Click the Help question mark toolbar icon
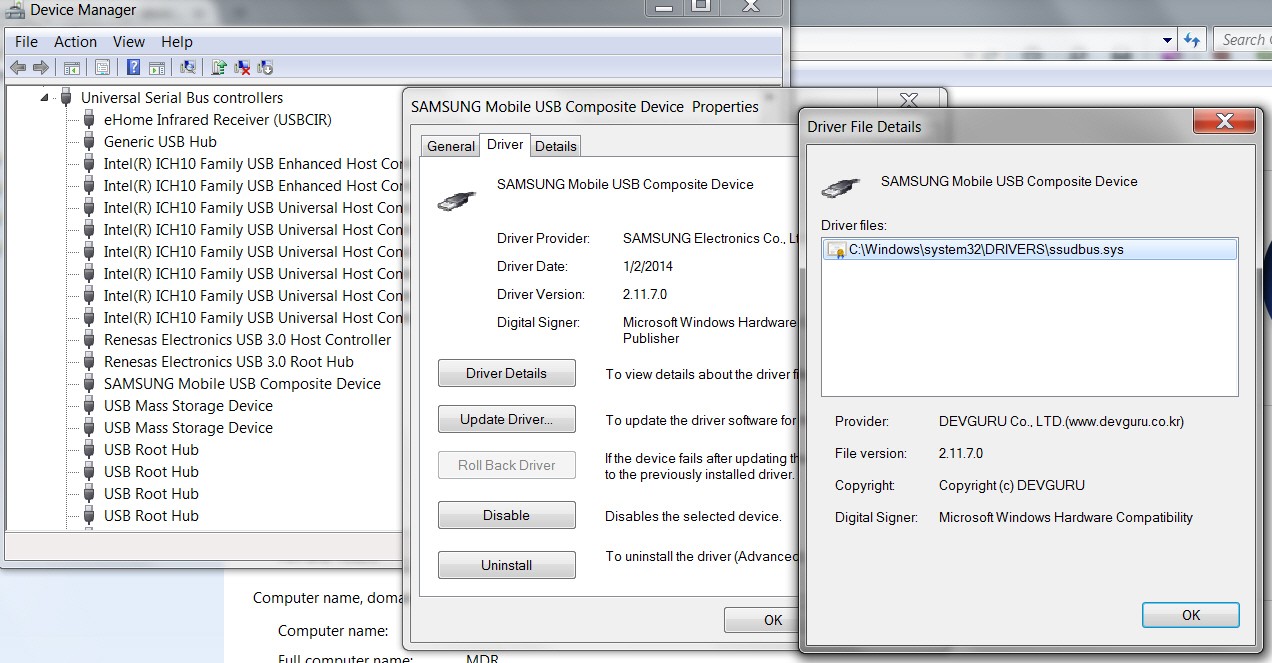1272x663 pixels. [x=133, y=68]
